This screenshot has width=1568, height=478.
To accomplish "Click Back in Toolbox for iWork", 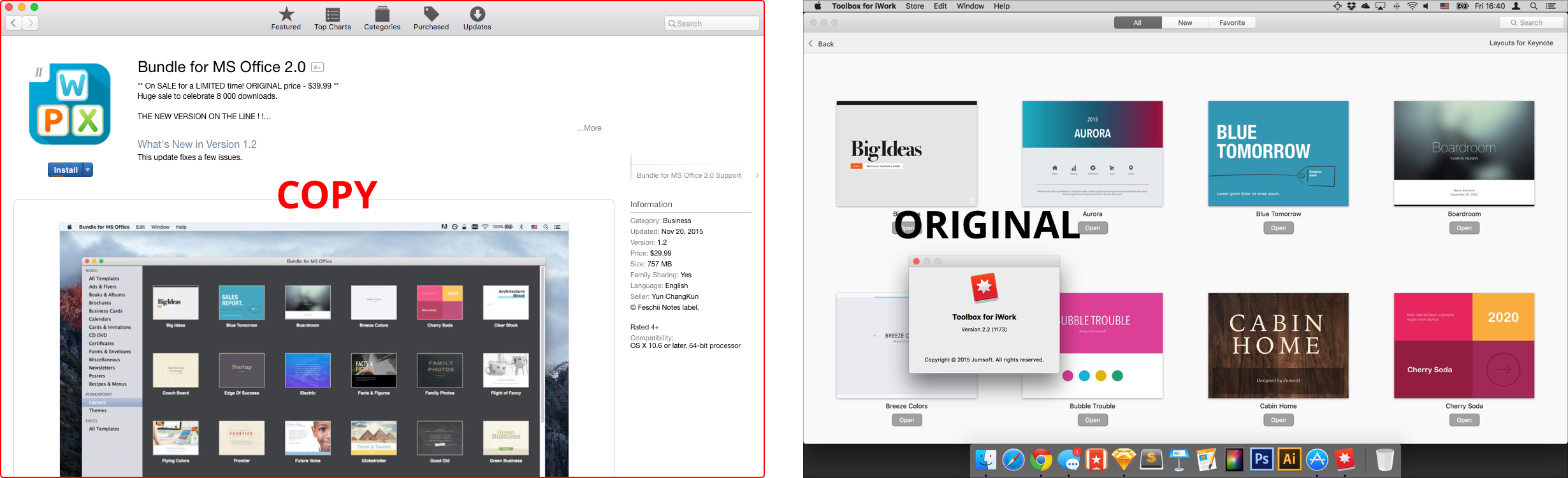I will tap(821, 44).
